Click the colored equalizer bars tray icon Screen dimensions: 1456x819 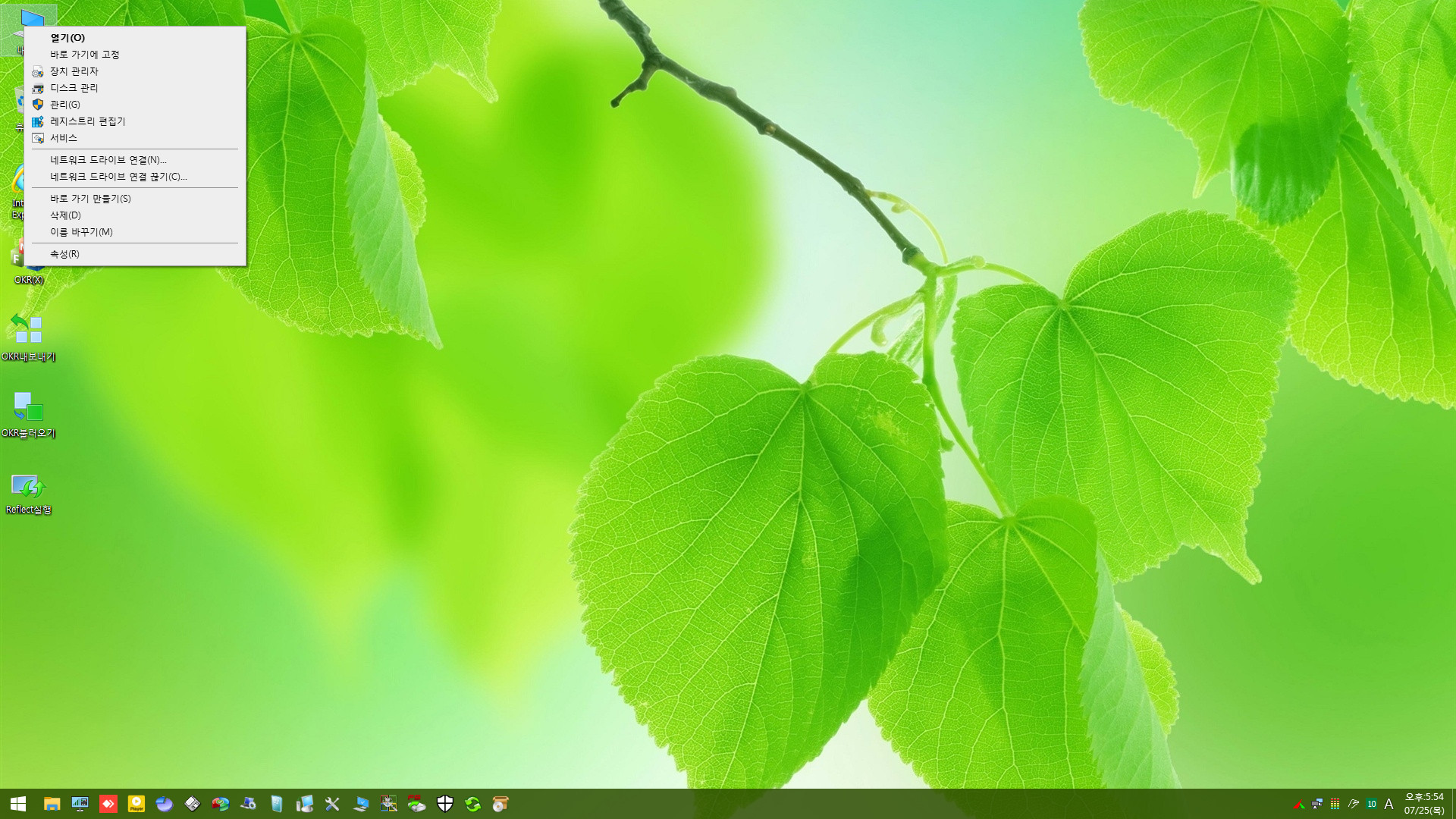coord(1335,804)
